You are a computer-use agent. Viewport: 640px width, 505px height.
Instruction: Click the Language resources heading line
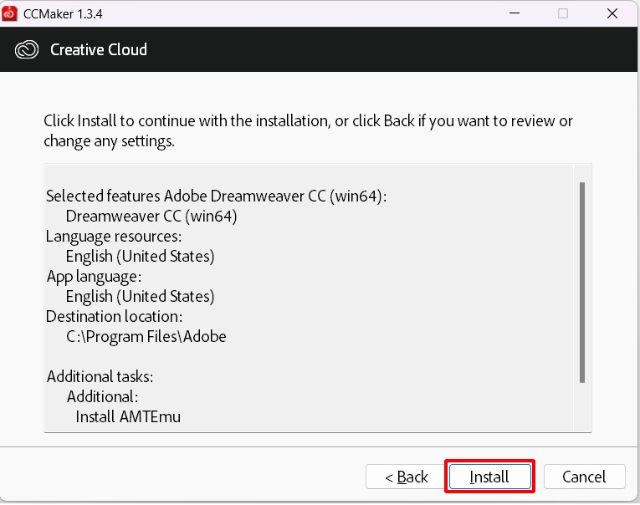click(114, 236)
